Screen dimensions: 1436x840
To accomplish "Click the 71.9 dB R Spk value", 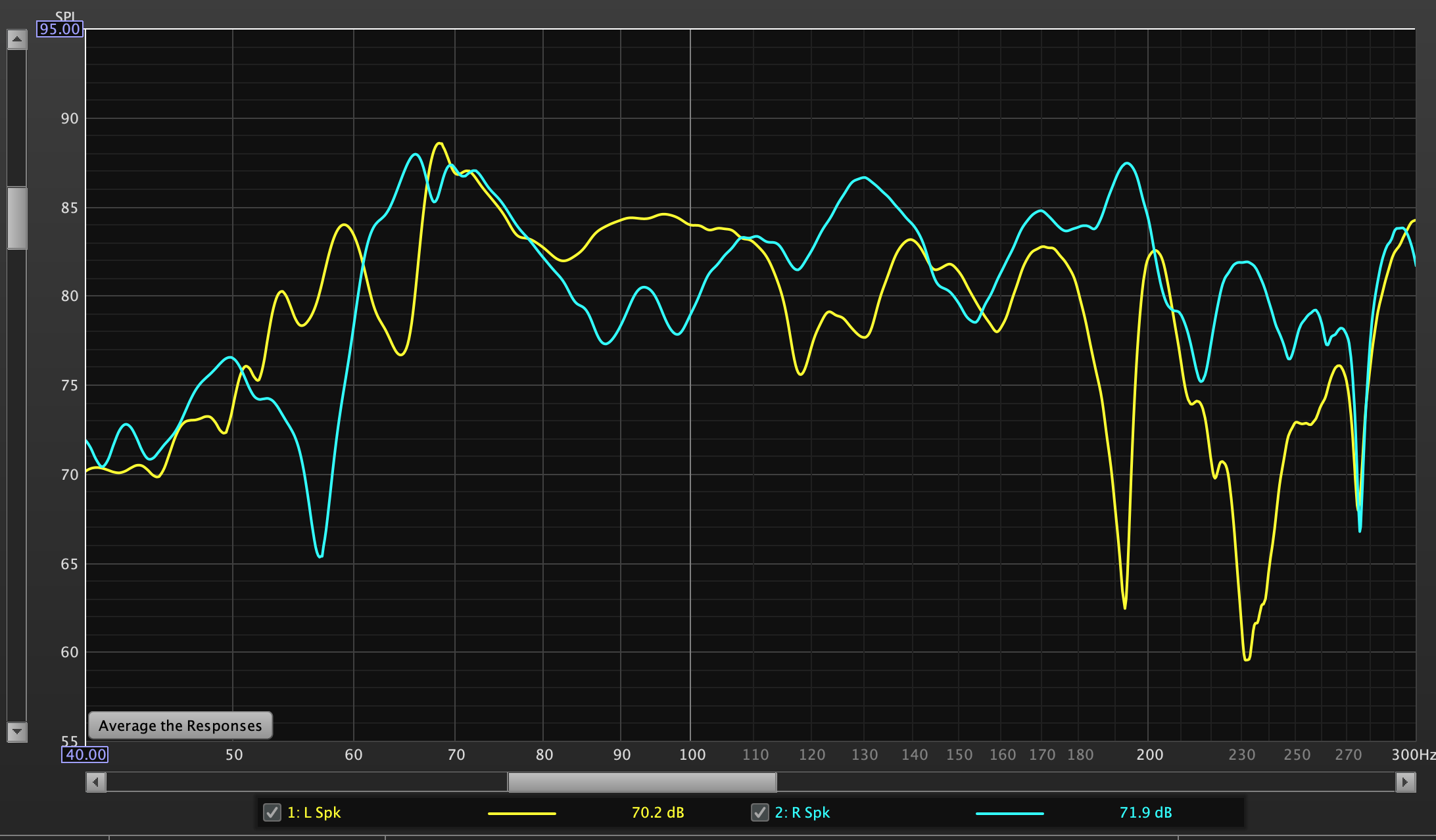I will tap(1145, 812).
